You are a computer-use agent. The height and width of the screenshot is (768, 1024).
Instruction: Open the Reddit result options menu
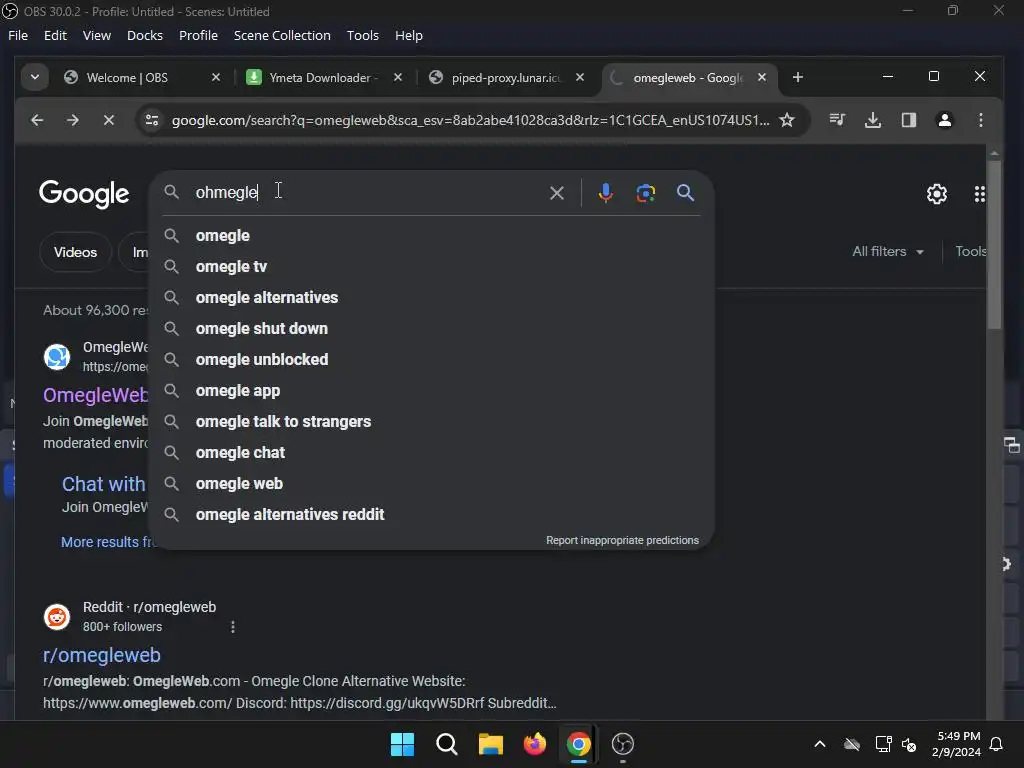point(232,627)
